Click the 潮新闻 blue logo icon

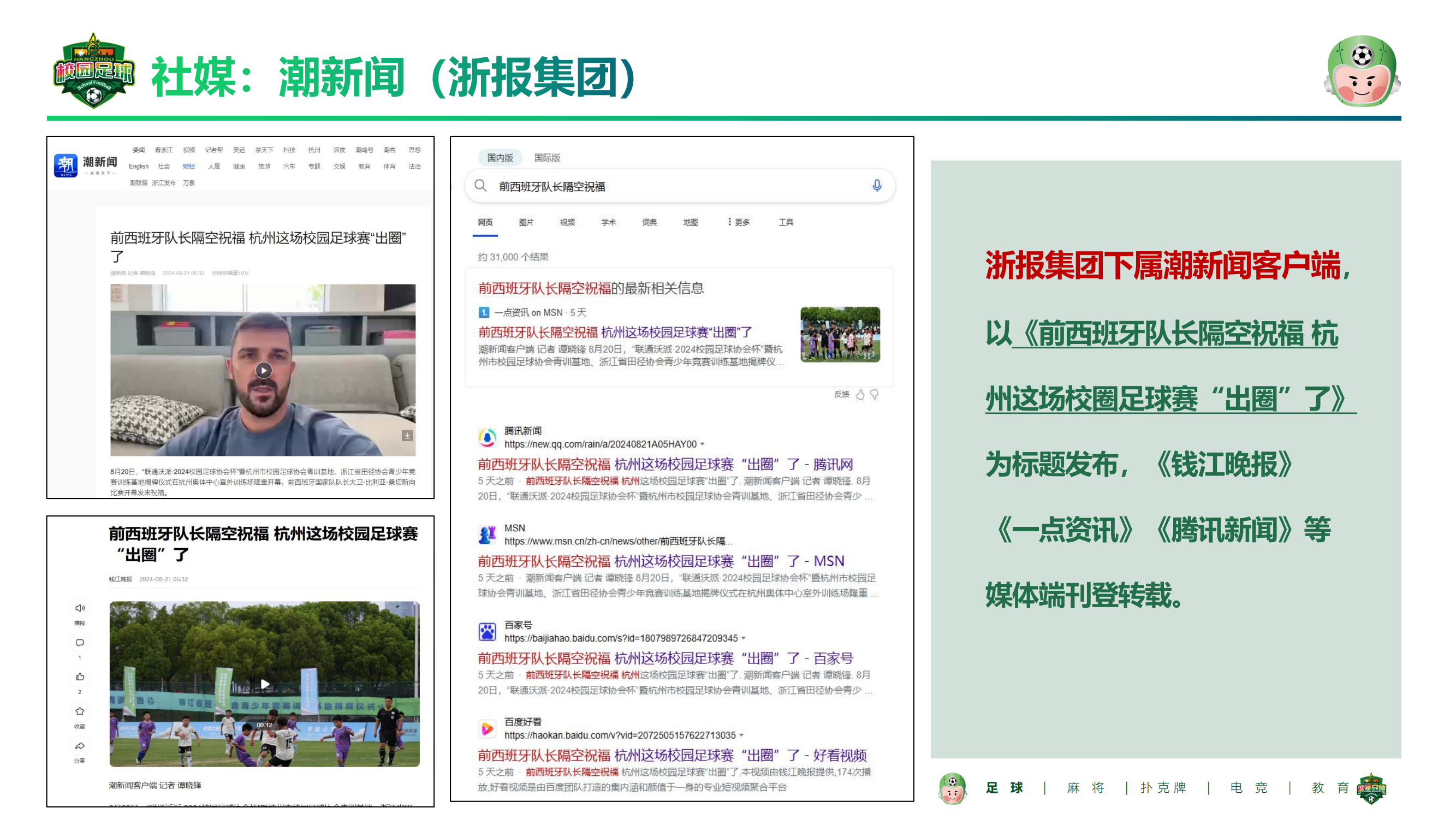coord(66,165)
